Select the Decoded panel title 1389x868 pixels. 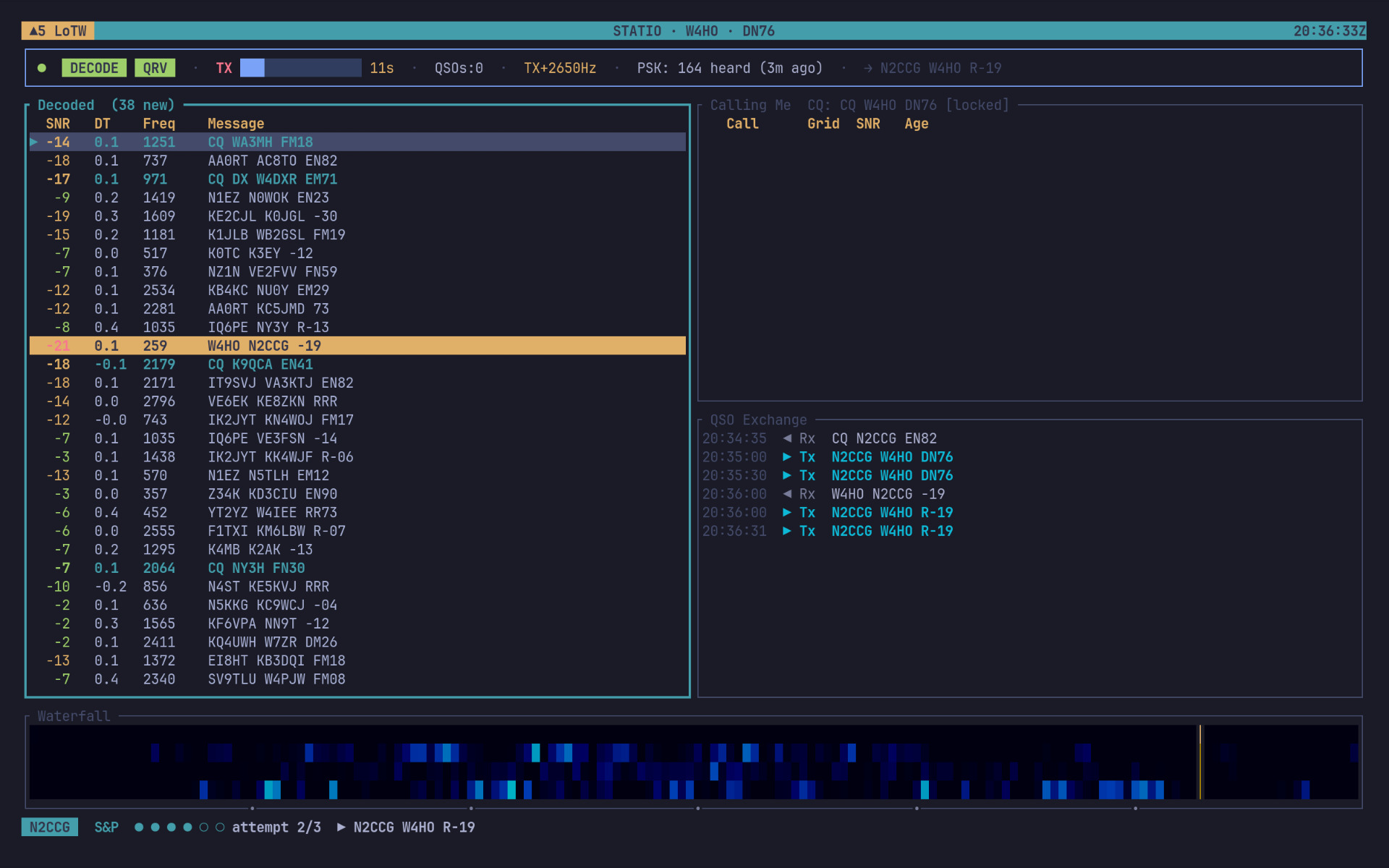click(x=66, y=105)
